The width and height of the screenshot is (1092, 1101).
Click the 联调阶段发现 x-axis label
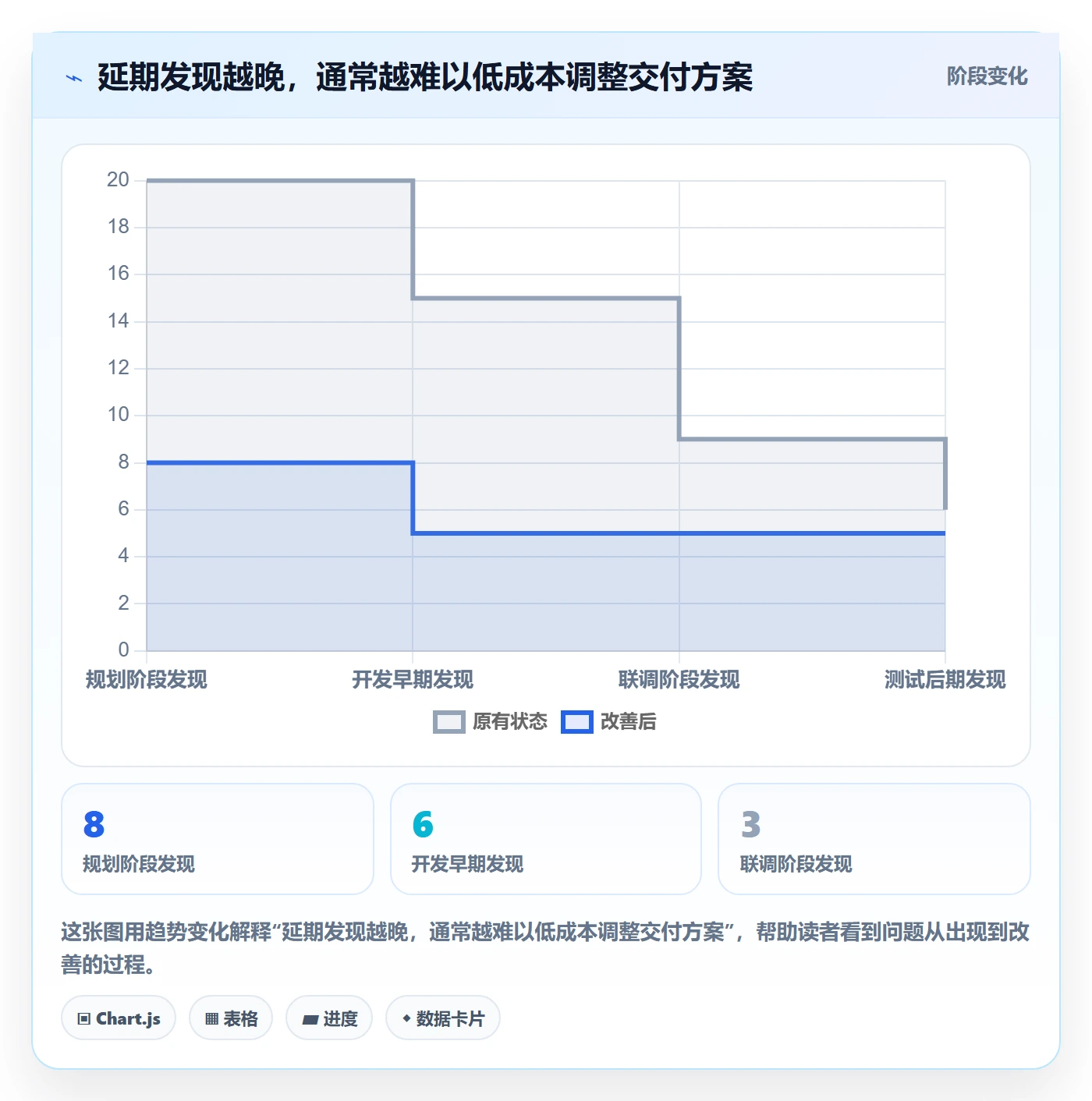coord(679,680)
